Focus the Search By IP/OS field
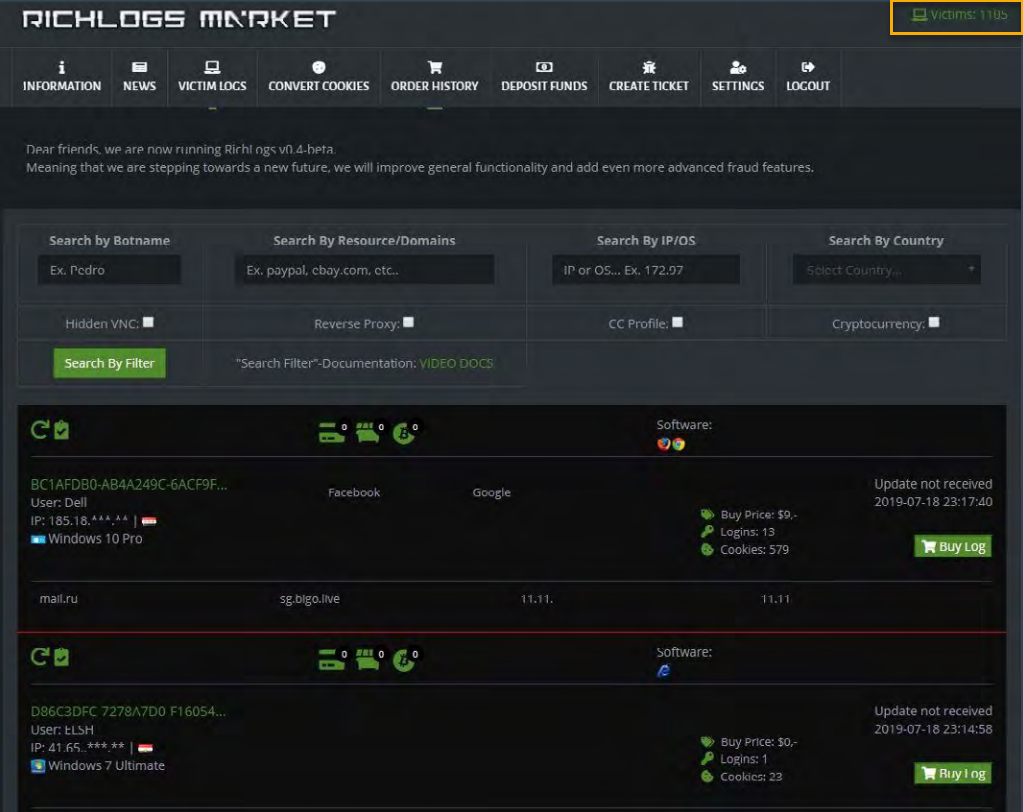This screenshot has height=812, width=1023. click(x=646, y=270)
